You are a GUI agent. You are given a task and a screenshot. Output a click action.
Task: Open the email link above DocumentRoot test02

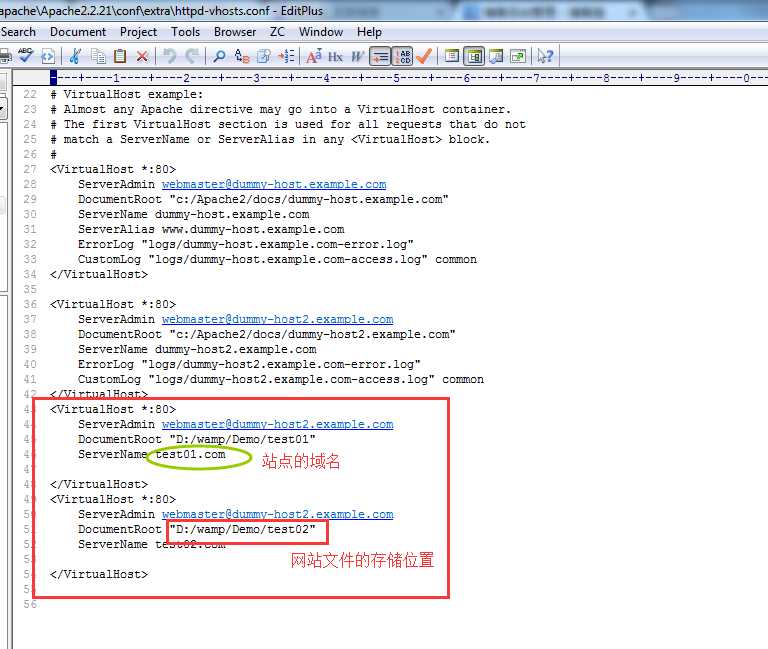(277, 514)
